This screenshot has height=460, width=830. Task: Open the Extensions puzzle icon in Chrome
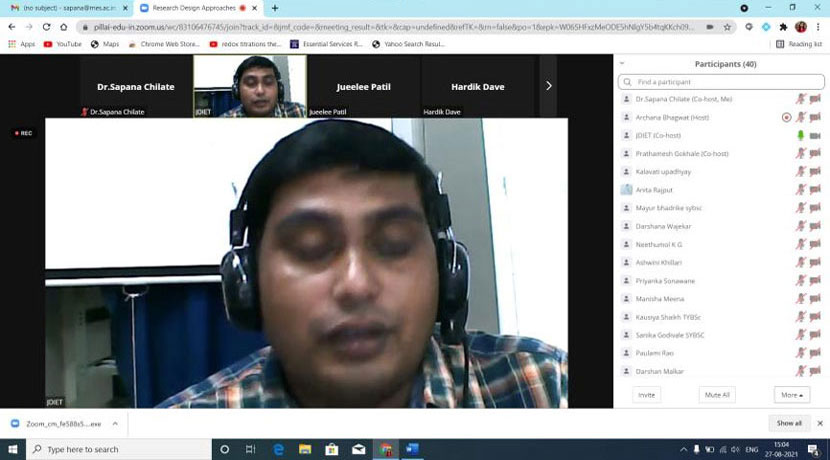tap(783, 27)
